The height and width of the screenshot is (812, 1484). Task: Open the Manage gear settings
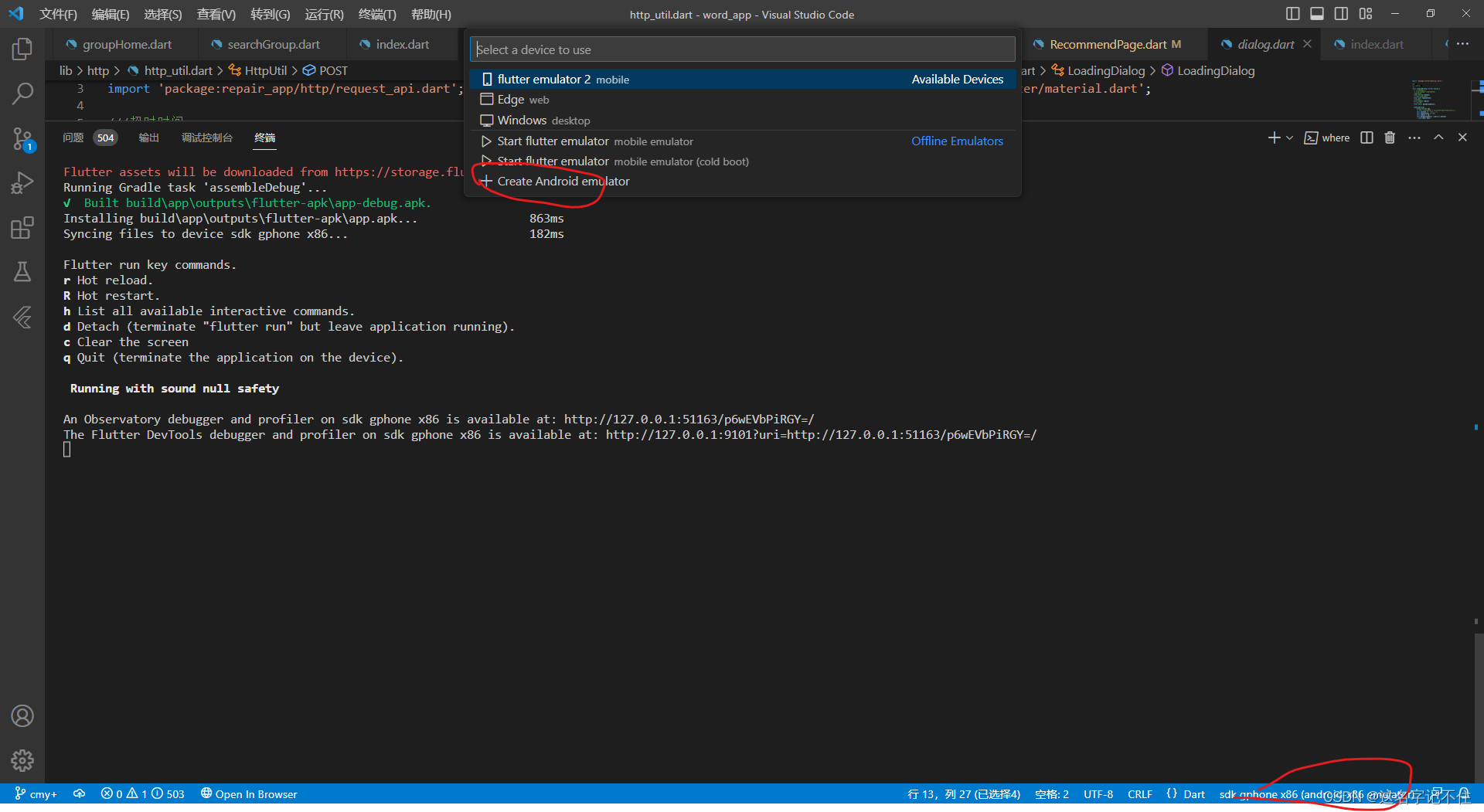click(x=22, y=761)
